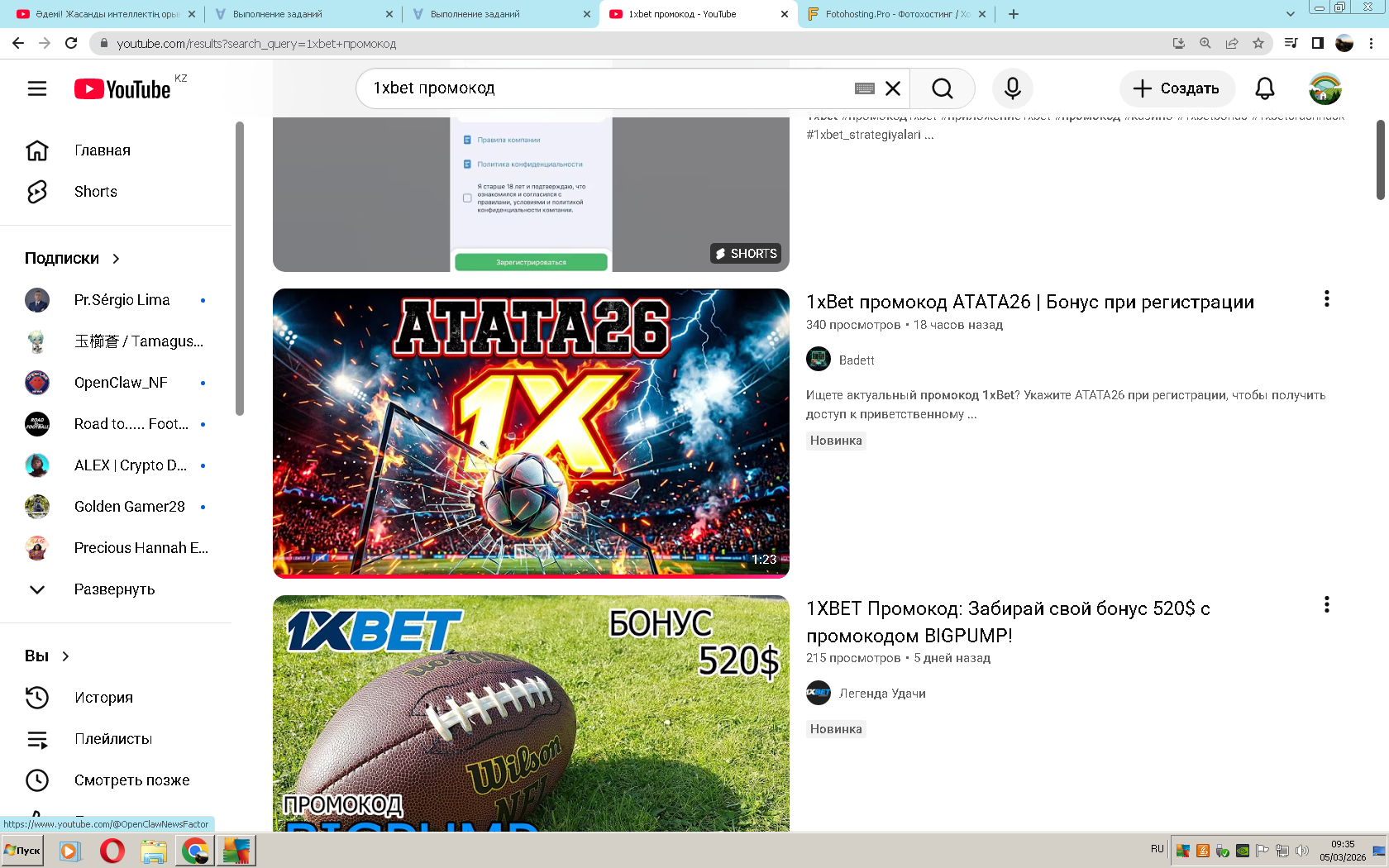Open the Легенда Удачи channel name
This screenshot has height=868, width=1389.
coord(882,694)
